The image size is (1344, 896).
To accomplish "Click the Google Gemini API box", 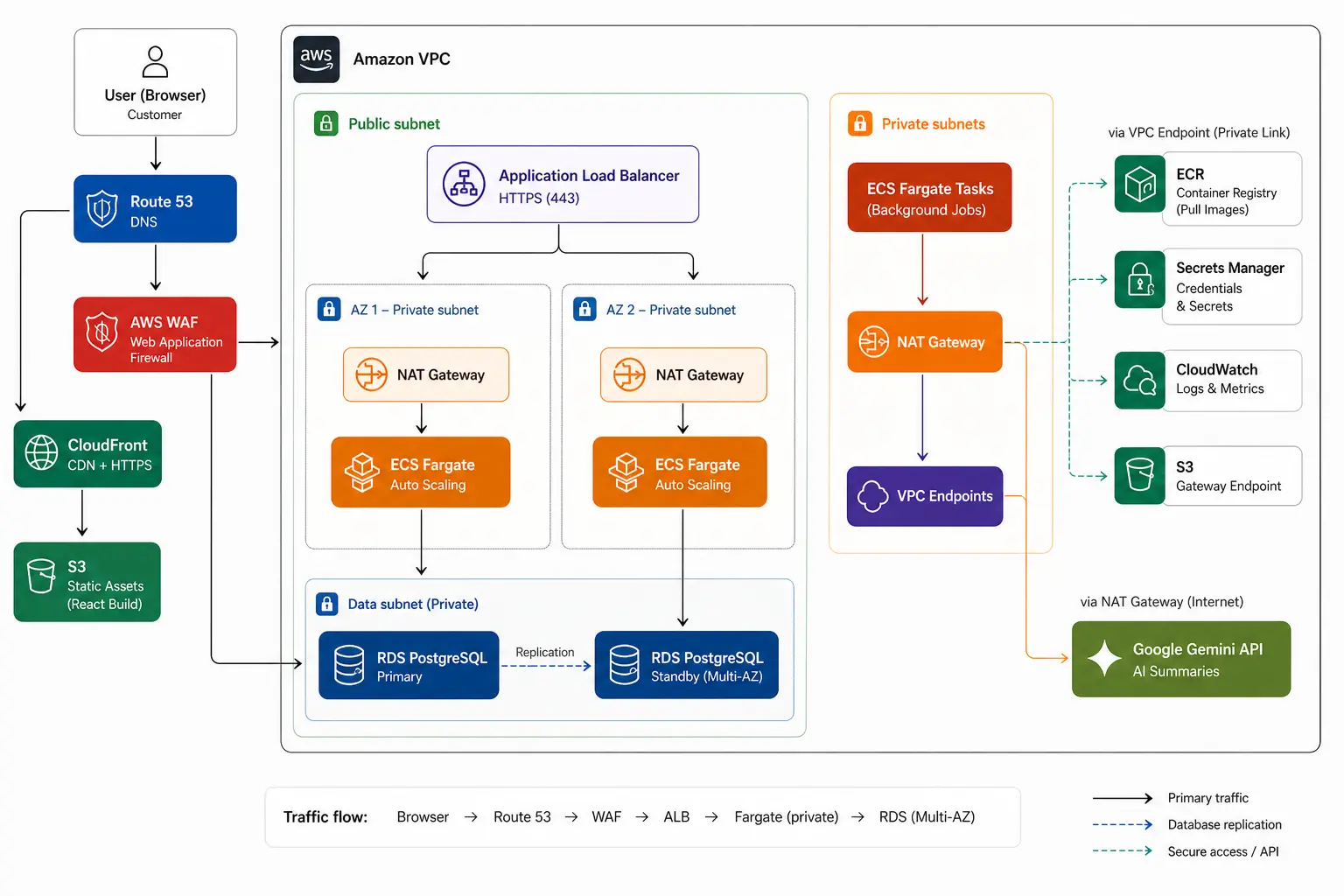I will pyautogui.click(x=1181, y=659).
